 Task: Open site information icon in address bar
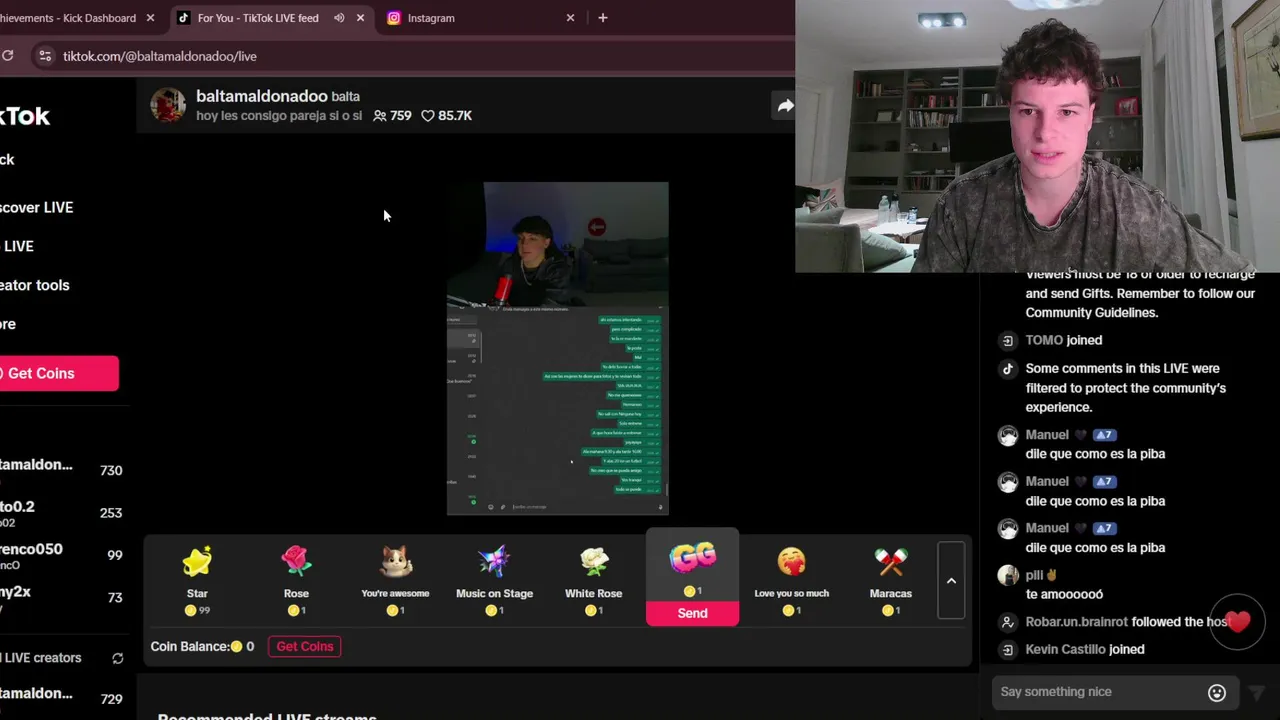(x=45, y=56)
